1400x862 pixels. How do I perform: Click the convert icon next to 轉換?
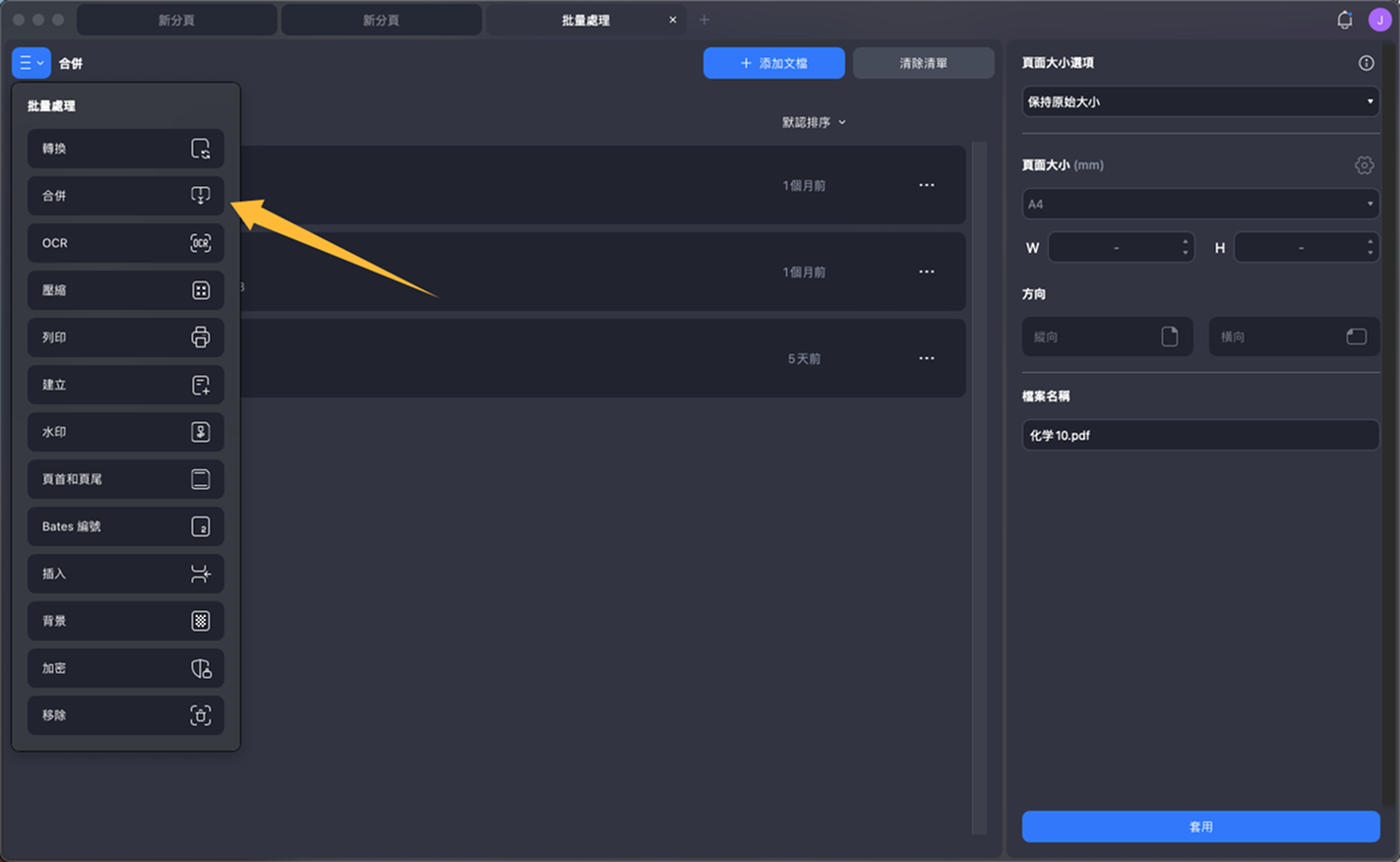click(201, 149)
